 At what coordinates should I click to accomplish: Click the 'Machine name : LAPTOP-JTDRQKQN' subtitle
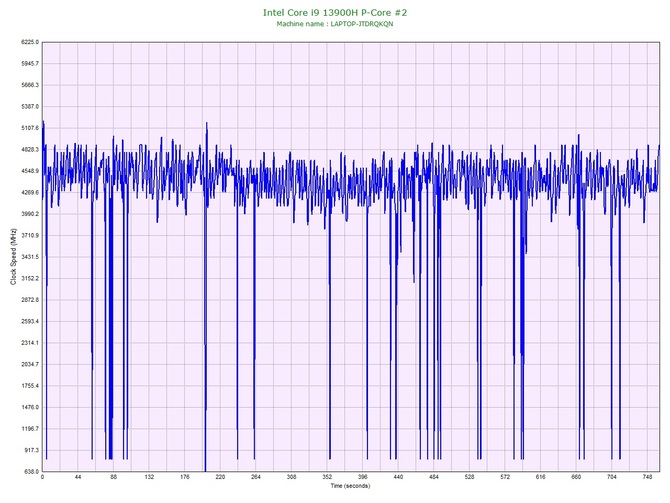335,24
